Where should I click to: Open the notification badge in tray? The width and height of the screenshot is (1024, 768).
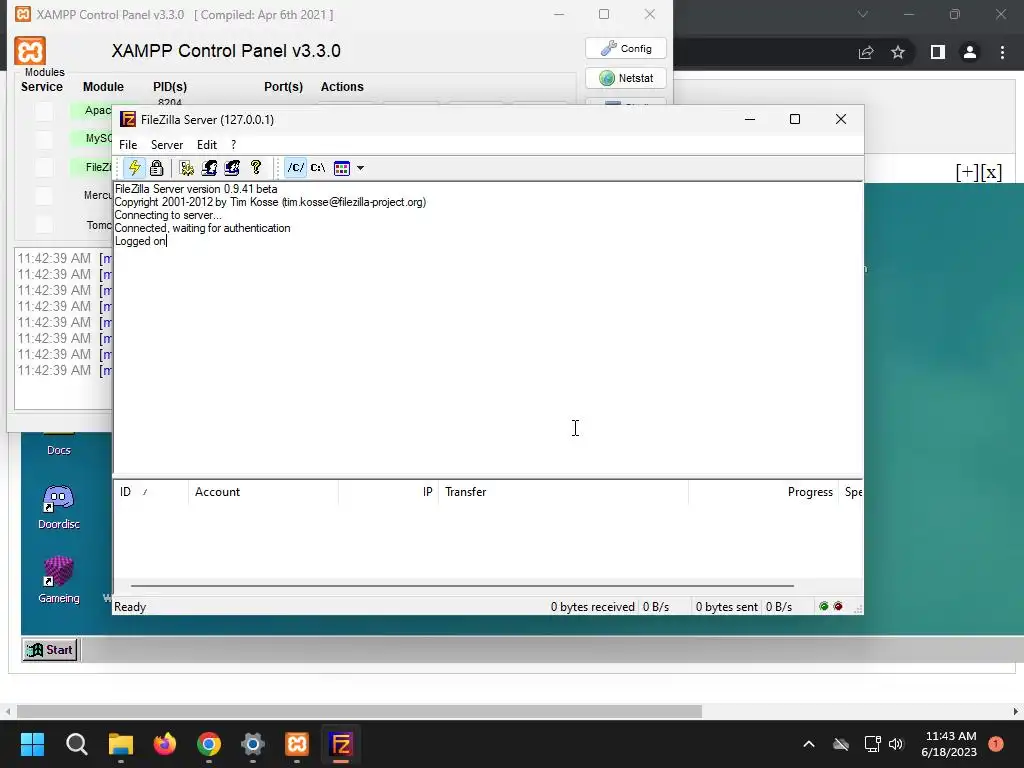click(x=996, y=744)
